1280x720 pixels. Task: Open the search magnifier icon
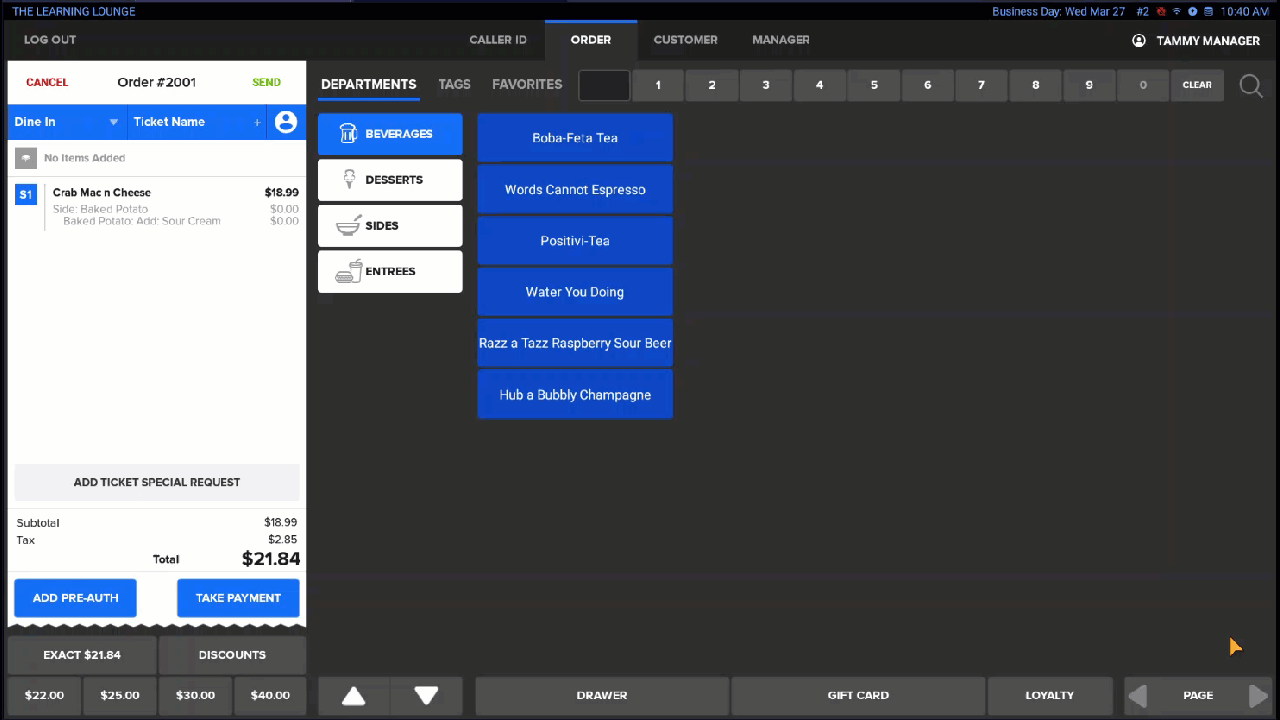(1250, 86)
